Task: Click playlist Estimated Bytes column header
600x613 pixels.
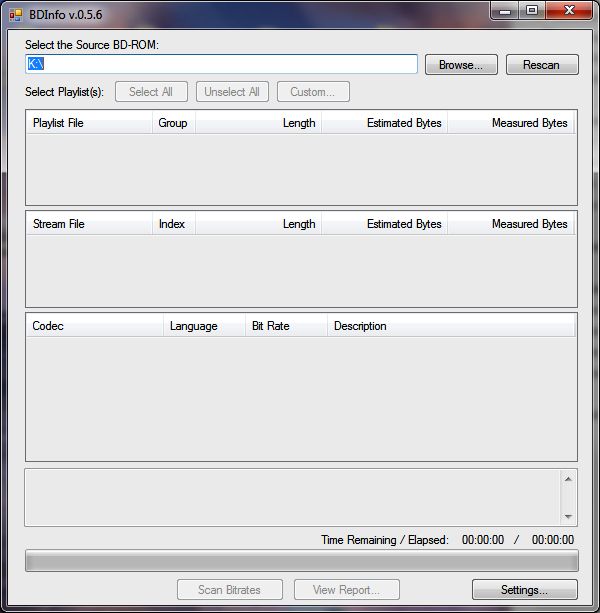Action: pyautogui.click(x=385, y=123)
